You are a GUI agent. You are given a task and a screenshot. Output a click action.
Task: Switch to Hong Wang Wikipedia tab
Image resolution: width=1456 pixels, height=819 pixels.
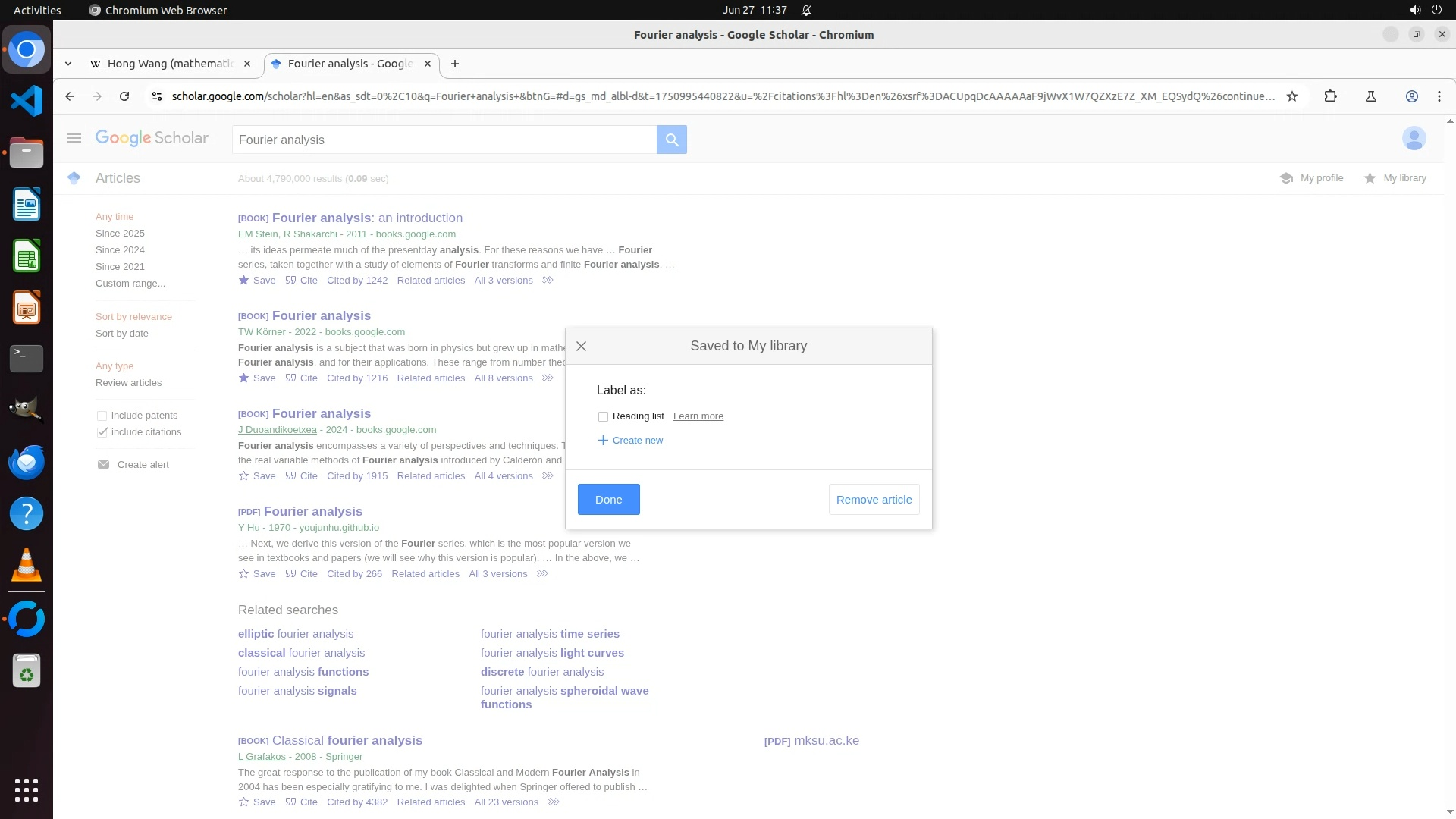point(170,64)
